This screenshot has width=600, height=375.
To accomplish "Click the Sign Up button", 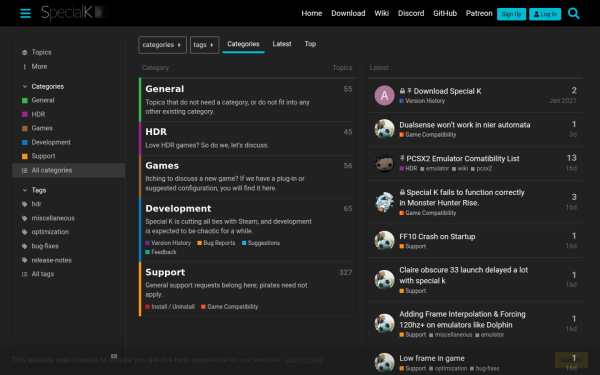I will pyautogui.click(x=511, y=14).
